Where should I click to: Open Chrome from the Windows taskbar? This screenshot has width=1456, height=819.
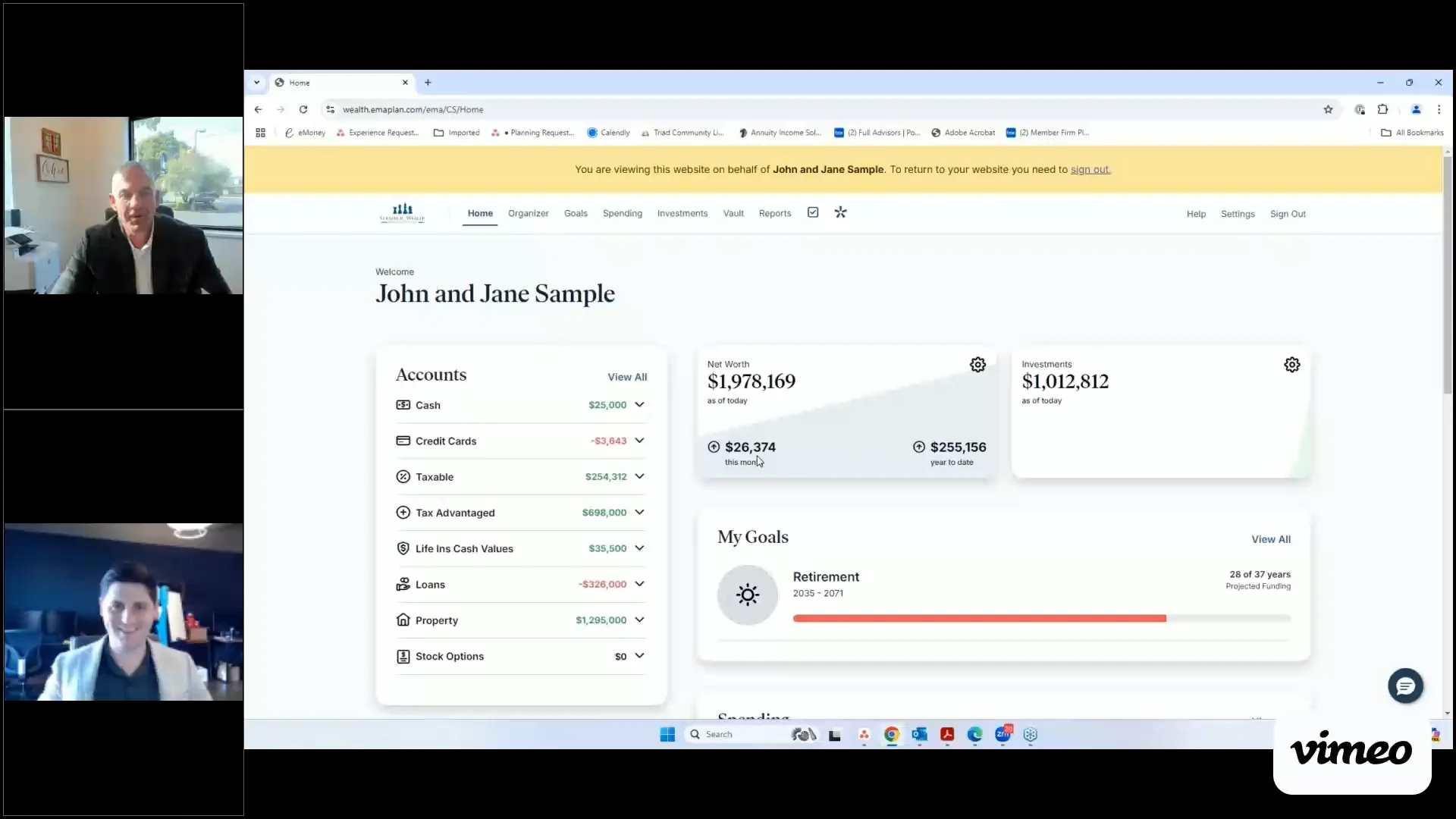(x=892, y=734)
